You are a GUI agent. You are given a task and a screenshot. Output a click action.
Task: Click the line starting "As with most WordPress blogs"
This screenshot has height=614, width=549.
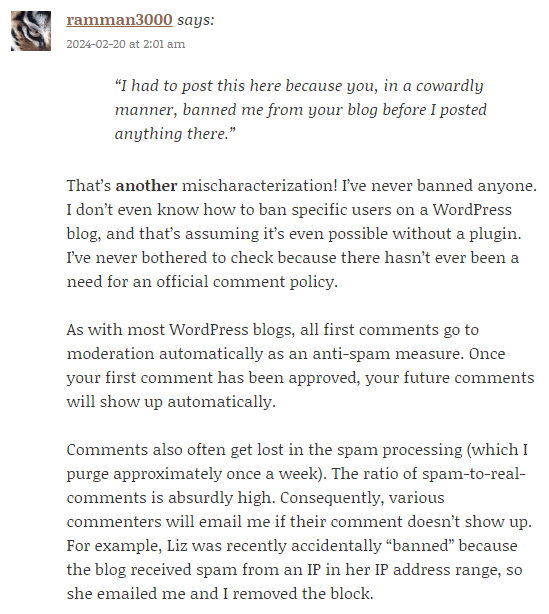[x=273, y=330]
